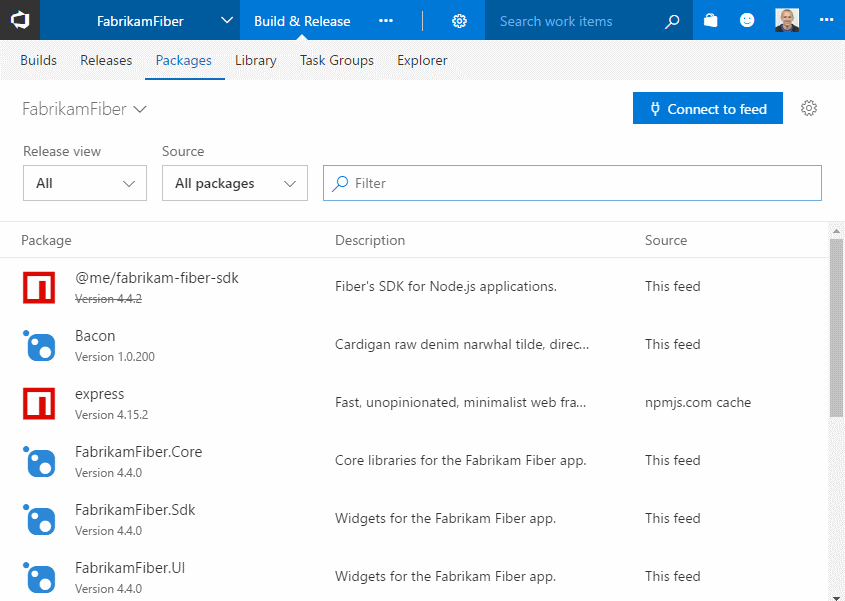Screen dimensions: 845x601
Task: Click in the Filter input field
Action: tap(572, 183)
